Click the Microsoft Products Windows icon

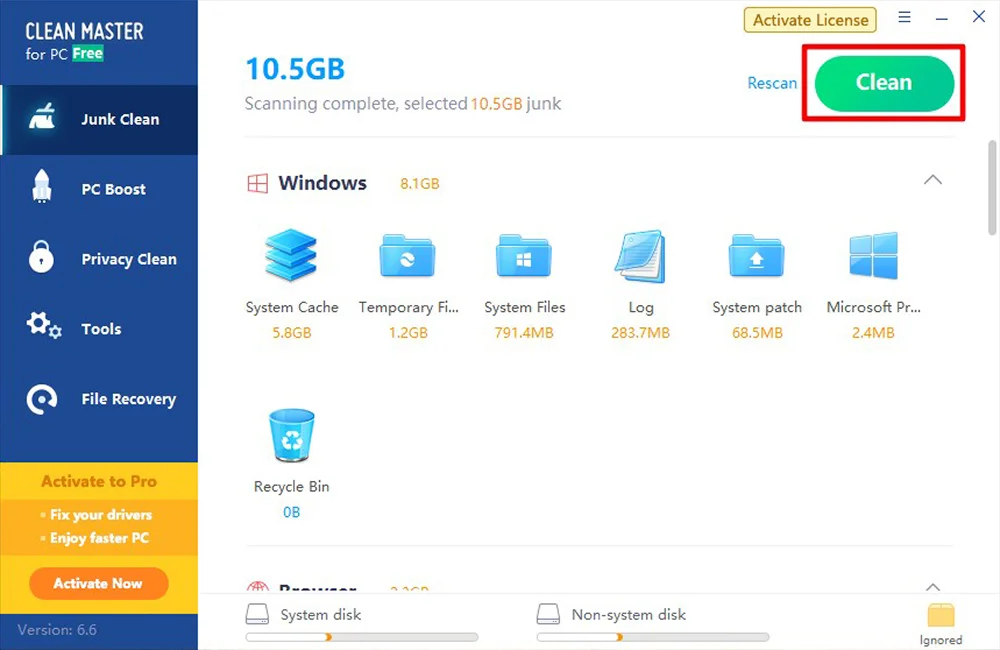873,256
